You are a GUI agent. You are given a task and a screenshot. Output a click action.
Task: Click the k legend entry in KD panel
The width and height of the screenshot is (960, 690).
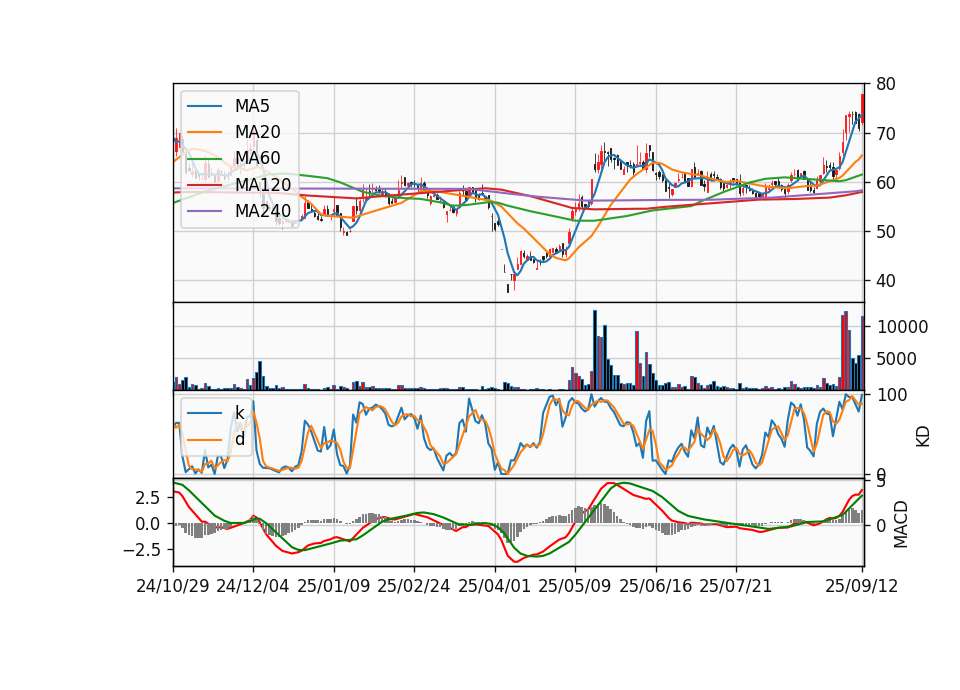216,413
